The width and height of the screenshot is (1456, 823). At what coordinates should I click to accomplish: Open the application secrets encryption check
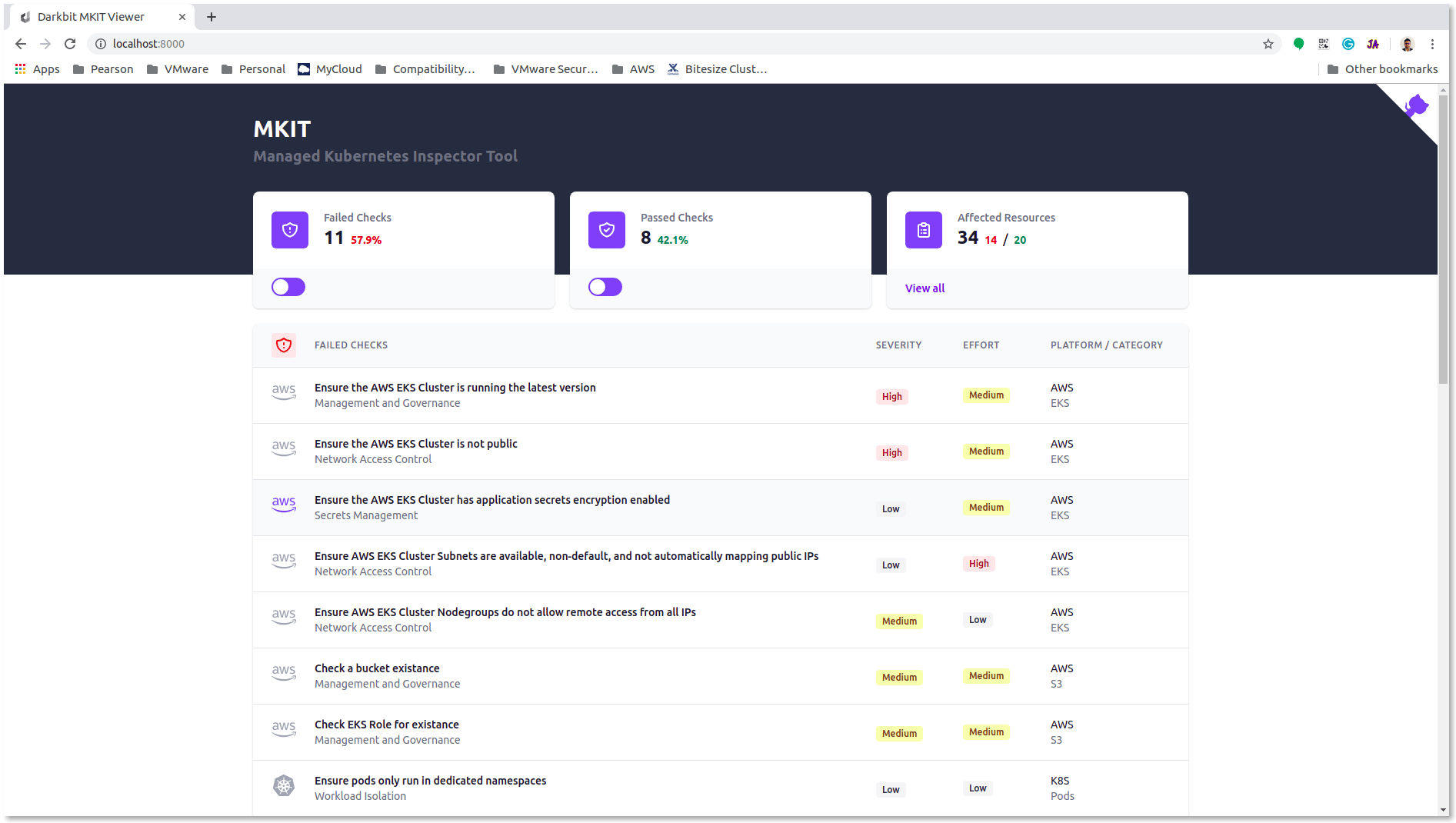[x=491, y=500]
